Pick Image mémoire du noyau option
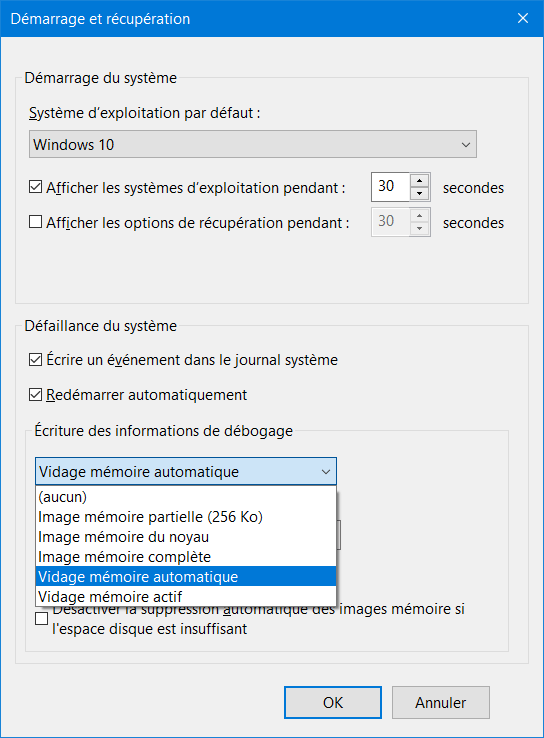The height and width of the screenshot is (738, 544). [186, 537]
